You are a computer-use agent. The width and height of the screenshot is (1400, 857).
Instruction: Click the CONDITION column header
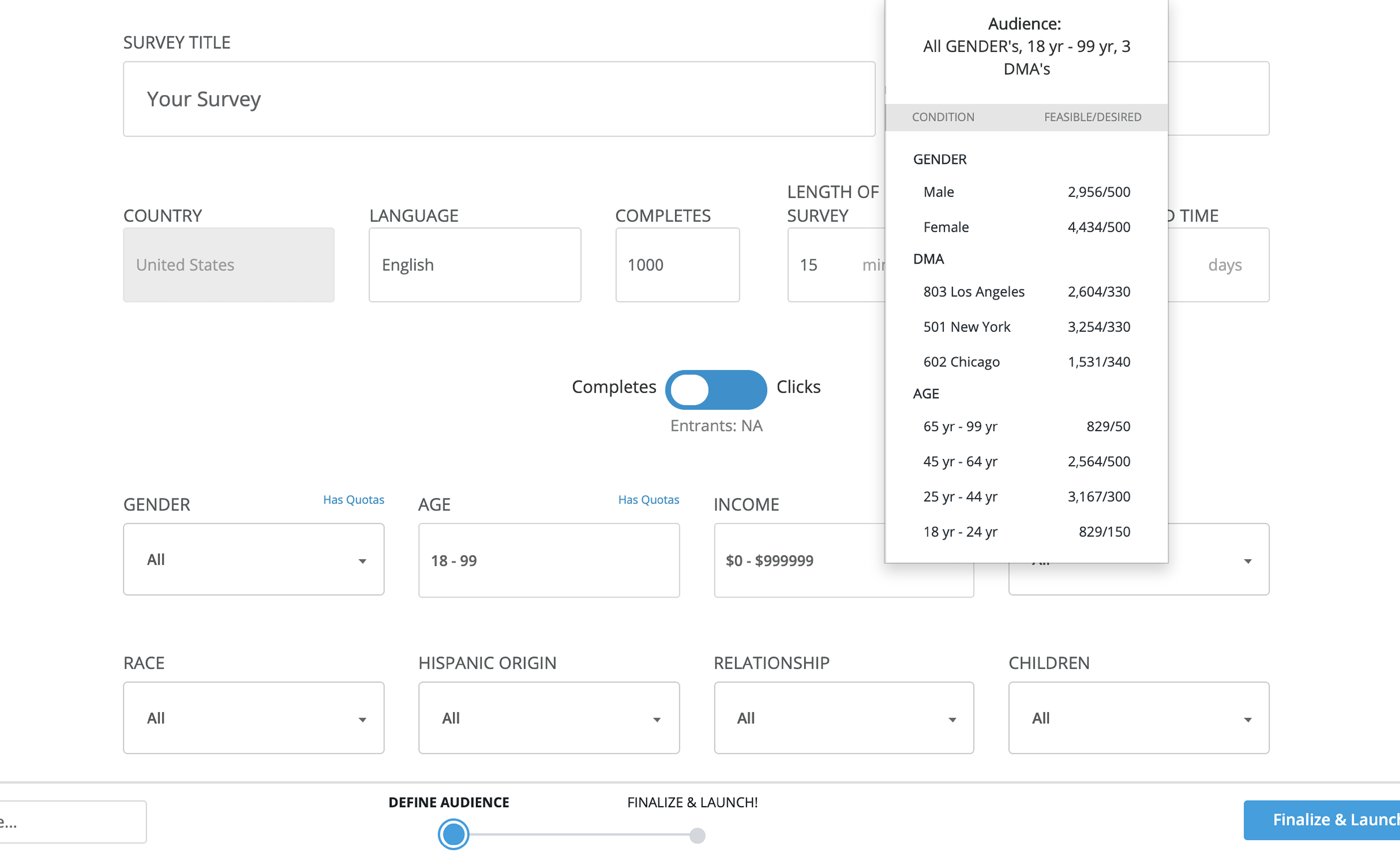pos(943,117)
